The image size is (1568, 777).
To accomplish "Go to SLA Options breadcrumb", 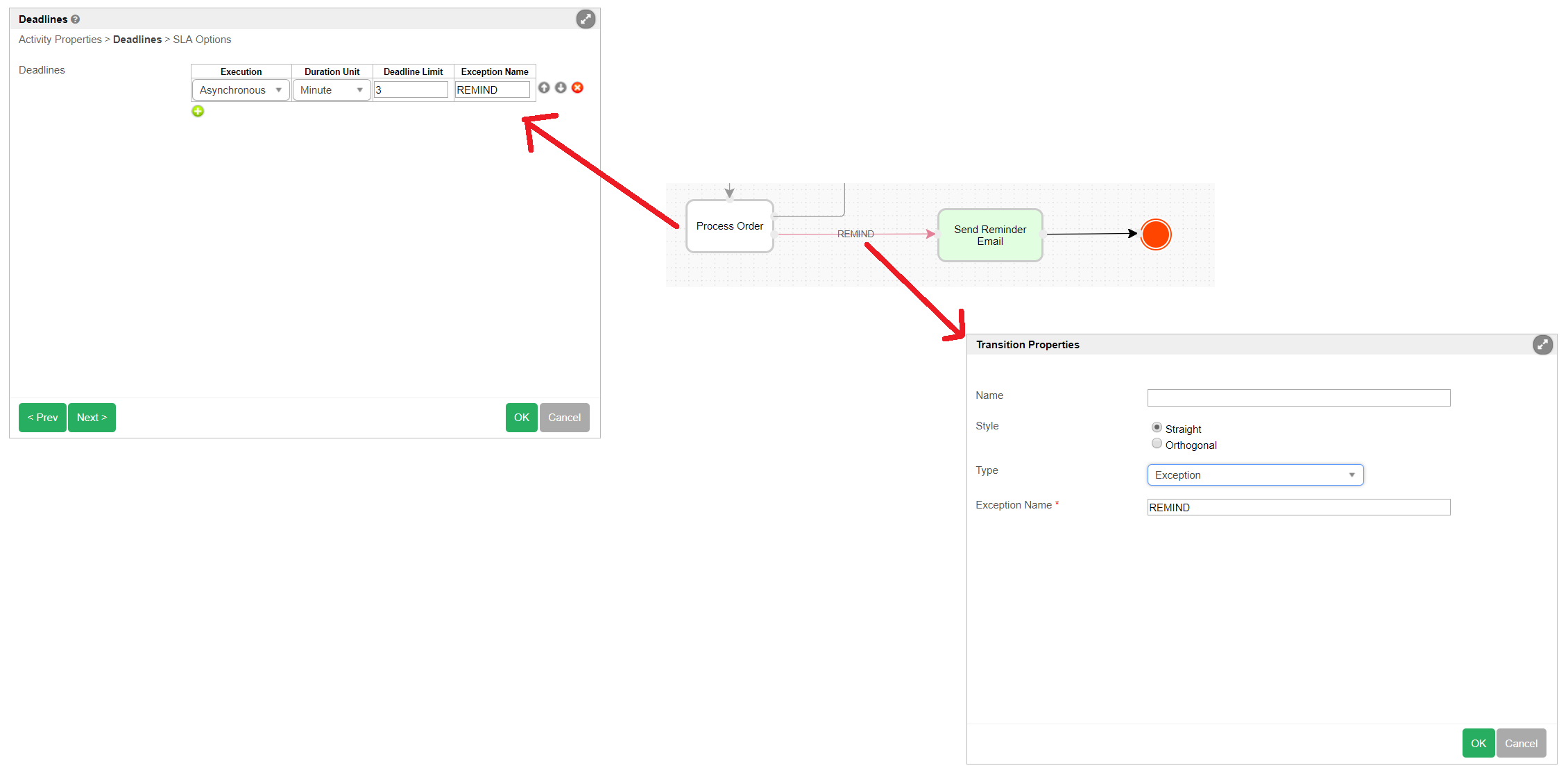I will point(202,40).
